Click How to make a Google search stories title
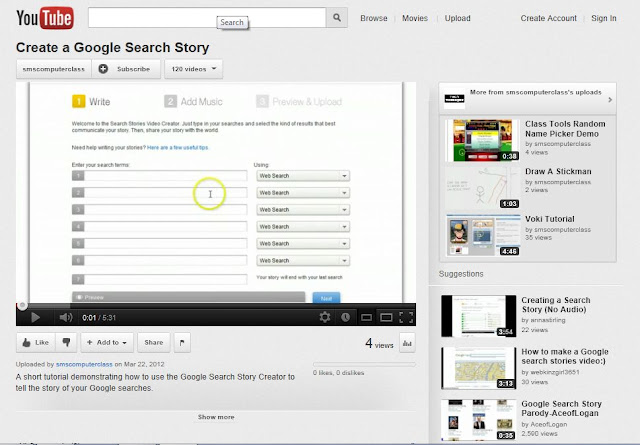This screenshot has width=640, height=445. (565, 356)
